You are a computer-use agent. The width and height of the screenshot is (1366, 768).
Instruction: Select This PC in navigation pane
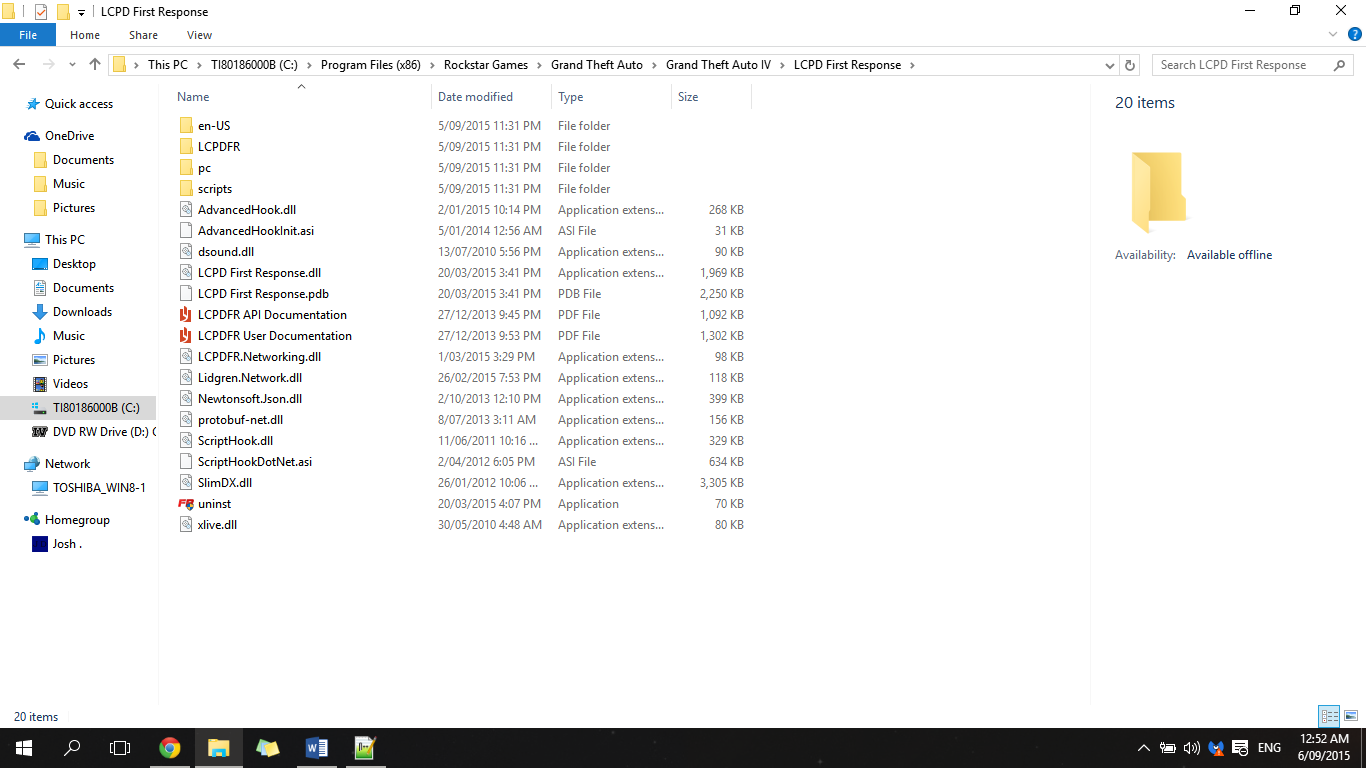(x=65, y=240)
